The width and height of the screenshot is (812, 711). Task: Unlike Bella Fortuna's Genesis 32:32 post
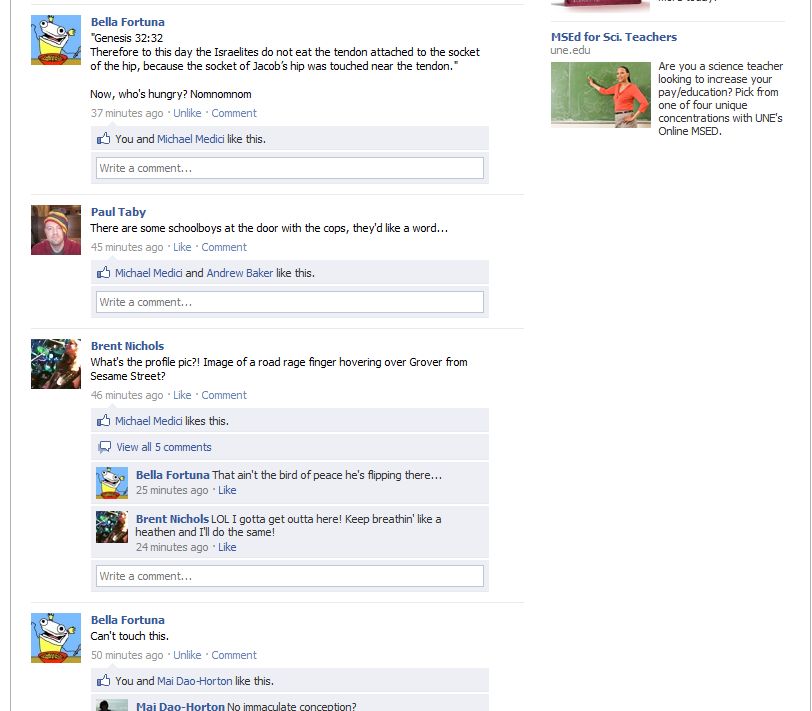[x=187, y=113]
